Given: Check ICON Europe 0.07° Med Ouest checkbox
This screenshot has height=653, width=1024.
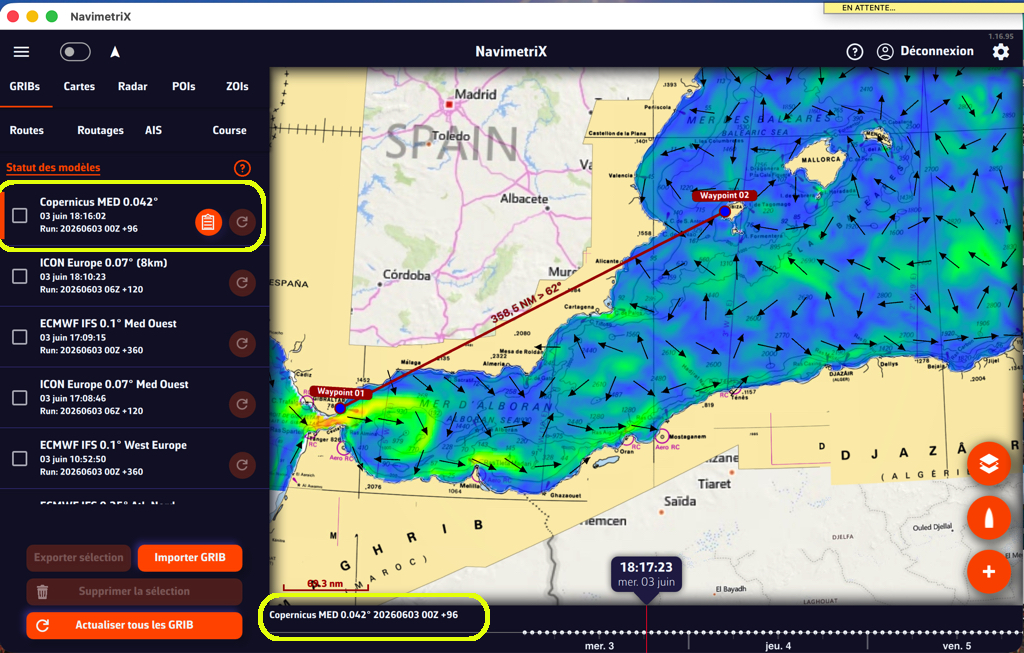Looking at the screenshot, I should 20,398.
